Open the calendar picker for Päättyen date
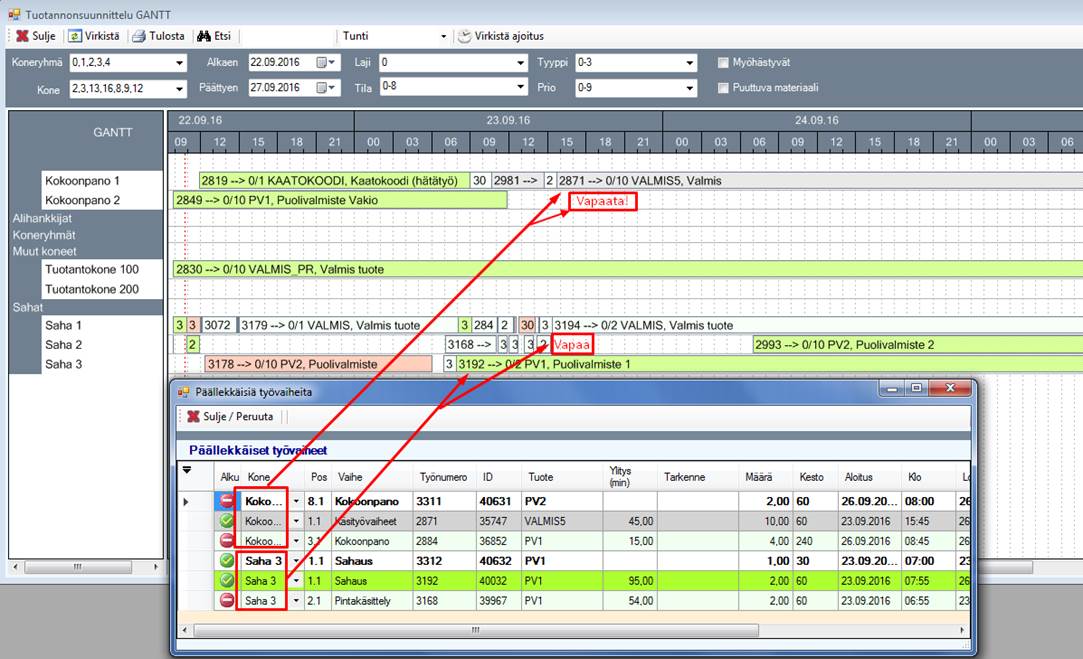 (x=326, y=88)
